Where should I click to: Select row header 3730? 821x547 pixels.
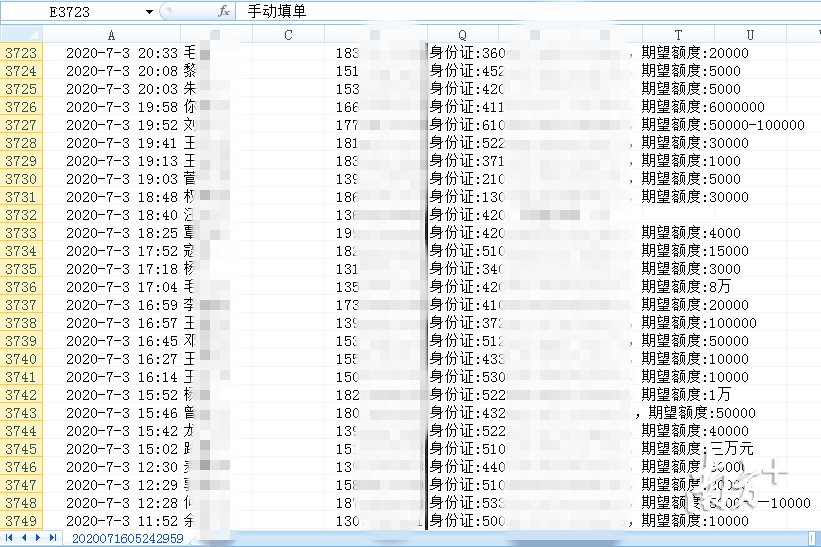(x=21, y=179)
